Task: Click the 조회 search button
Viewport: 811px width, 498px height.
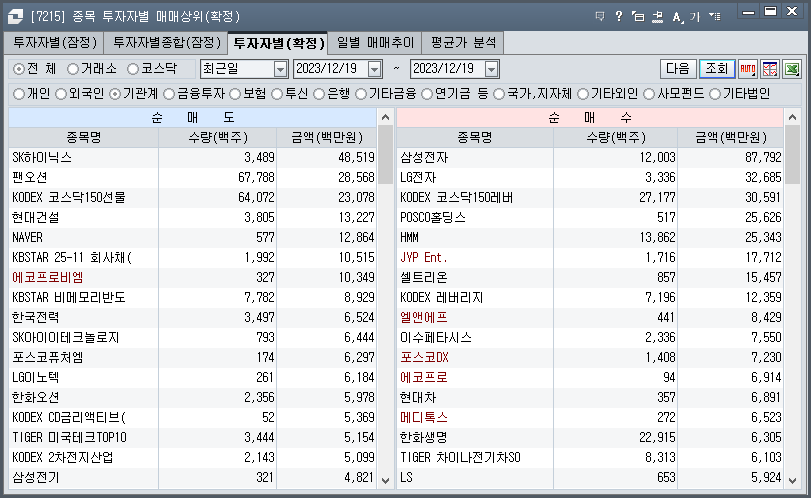Action: (717, 69)
